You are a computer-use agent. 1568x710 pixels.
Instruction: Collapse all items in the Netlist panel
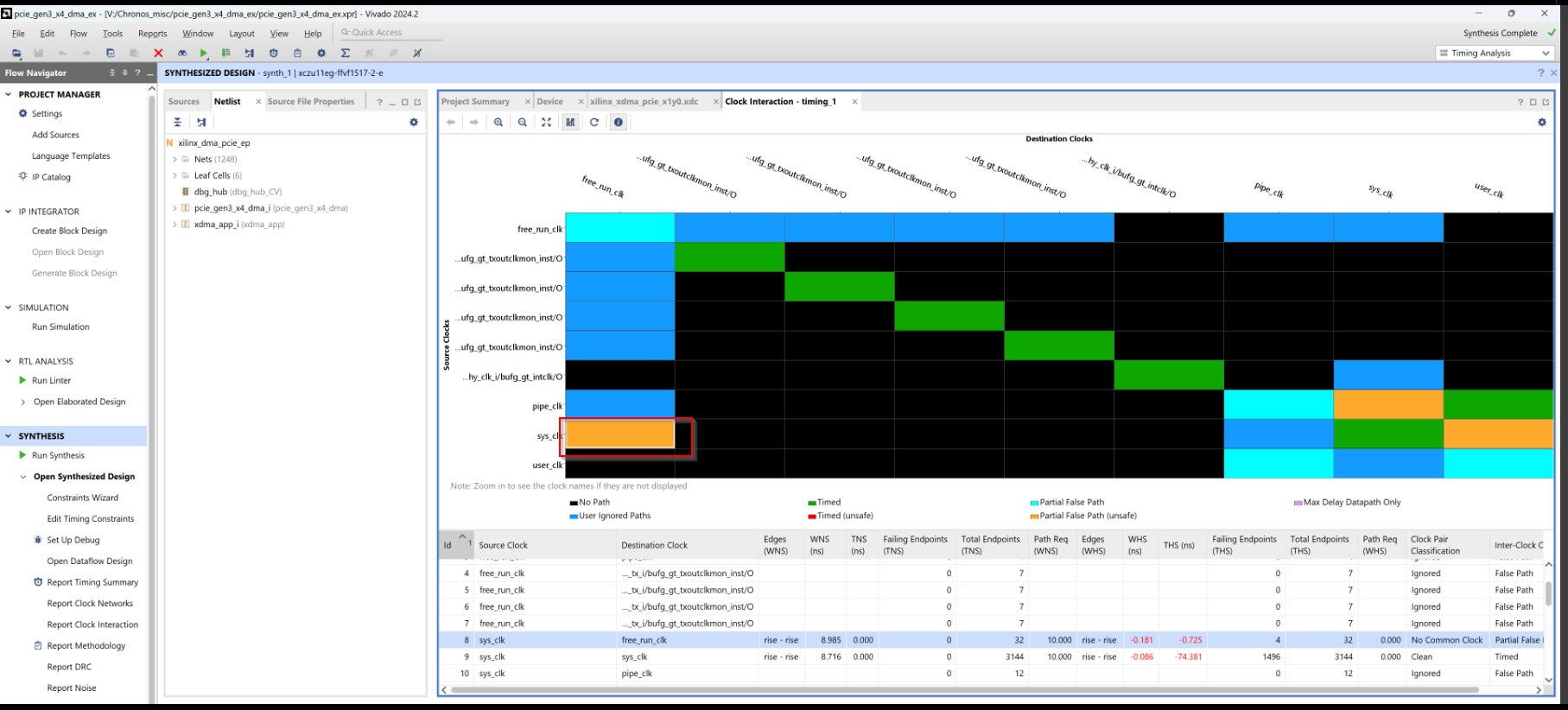point(177,123)
